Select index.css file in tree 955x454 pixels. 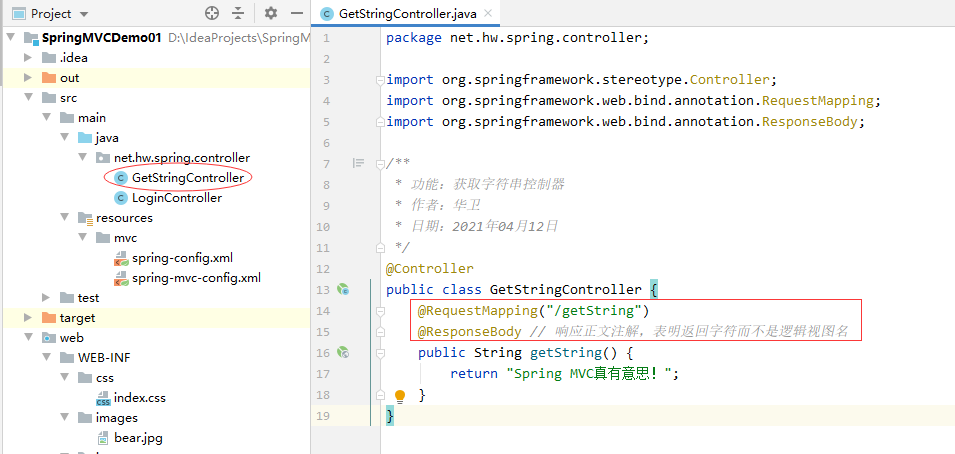click(139, 398)
